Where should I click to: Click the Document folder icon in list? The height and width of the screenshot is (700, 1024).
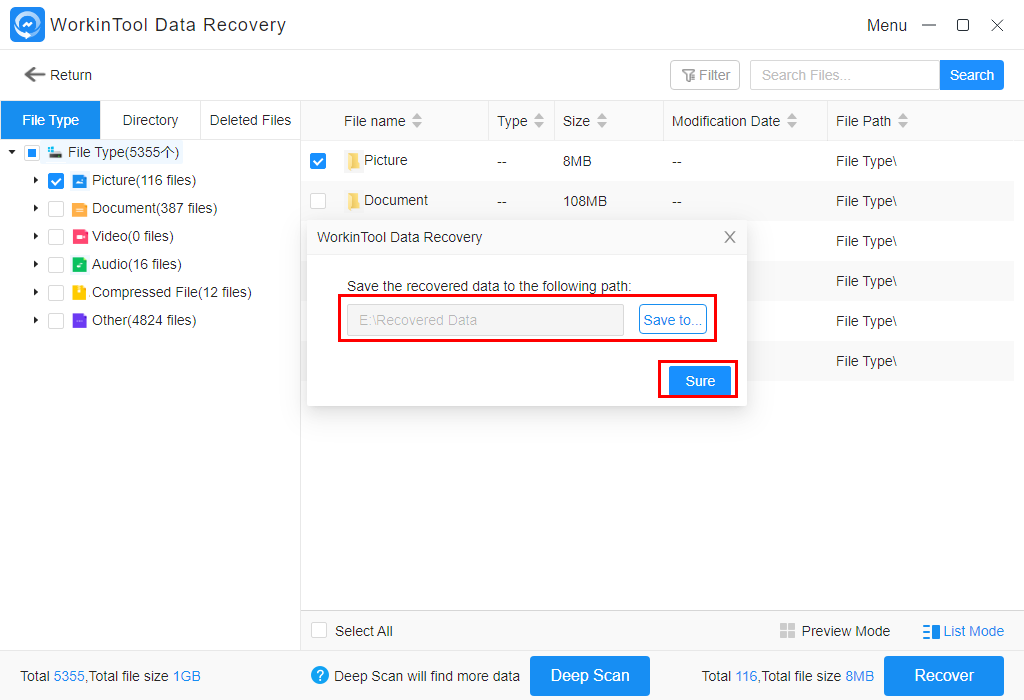click(353, 200)
